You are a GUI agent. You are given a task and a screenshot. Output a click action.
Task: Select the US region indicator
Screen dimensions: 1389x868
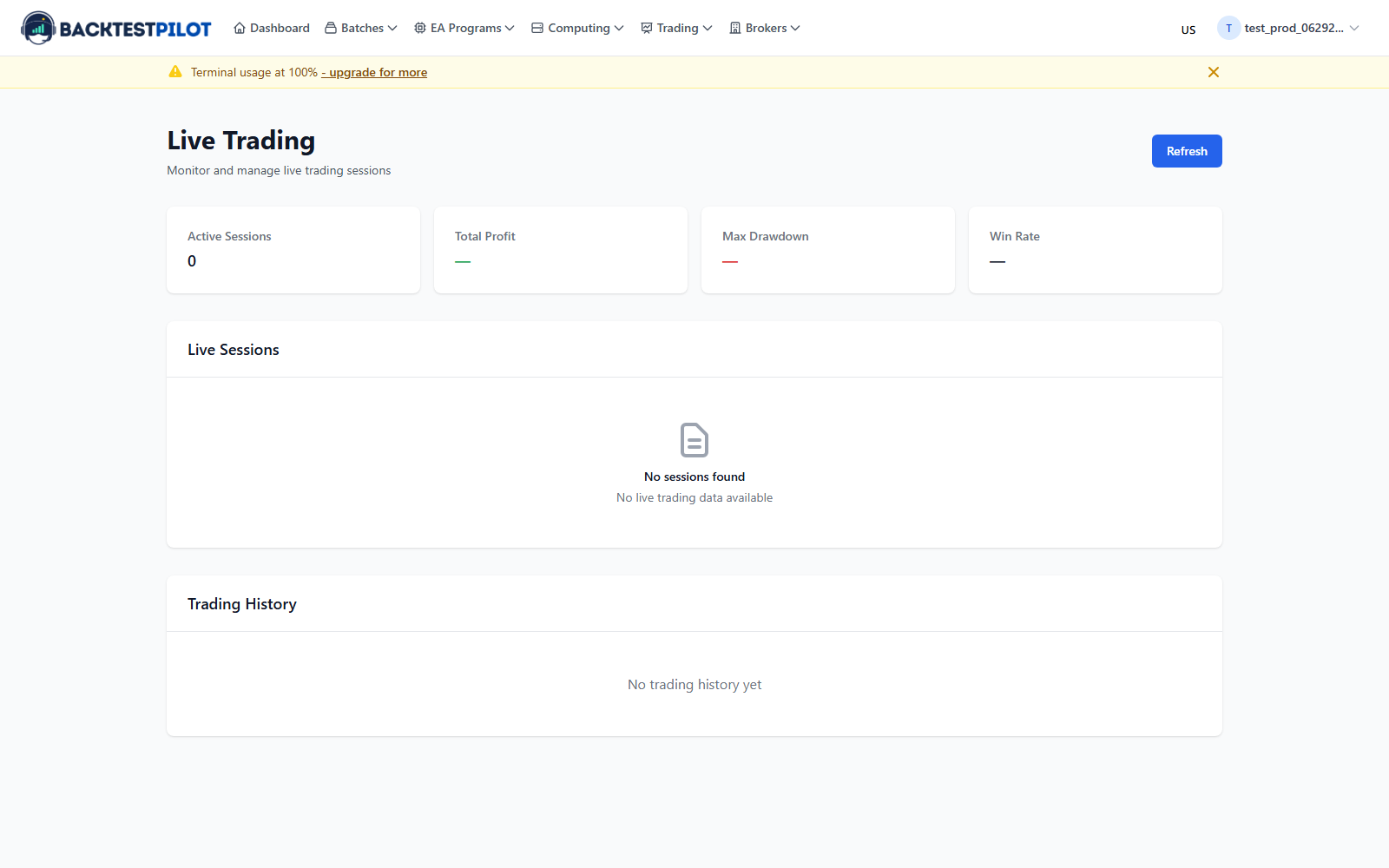pos(1188,30)
